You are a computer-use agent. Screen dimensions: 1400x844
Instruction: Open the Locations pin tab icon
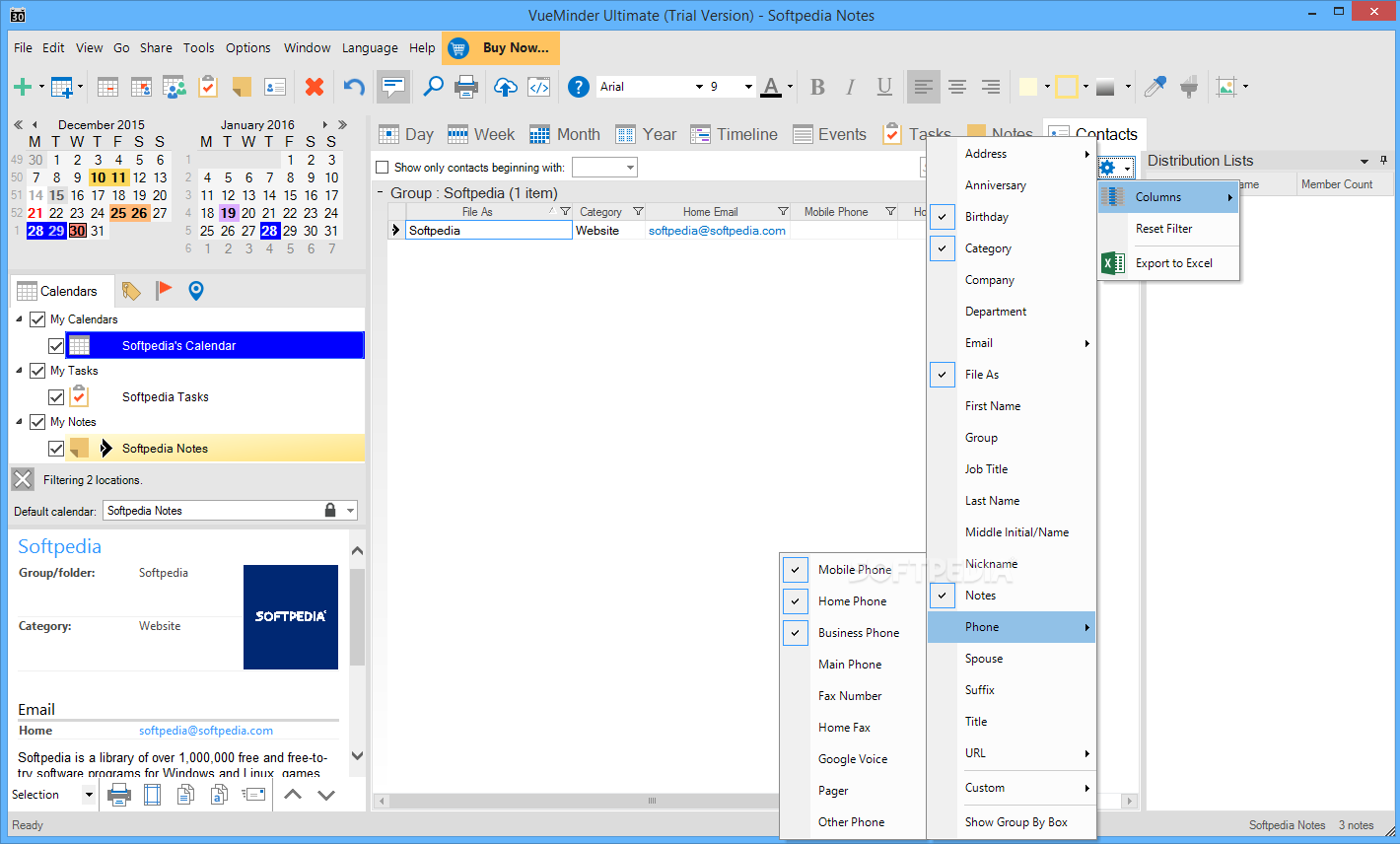pos(195,290)
